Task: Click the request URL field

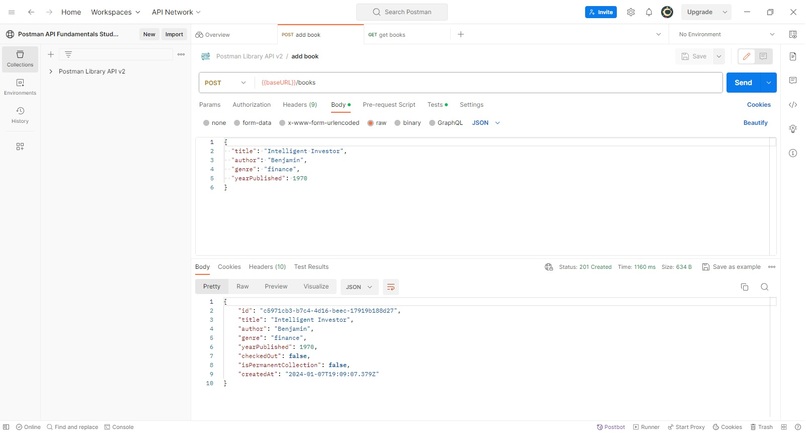Action: 489,83
